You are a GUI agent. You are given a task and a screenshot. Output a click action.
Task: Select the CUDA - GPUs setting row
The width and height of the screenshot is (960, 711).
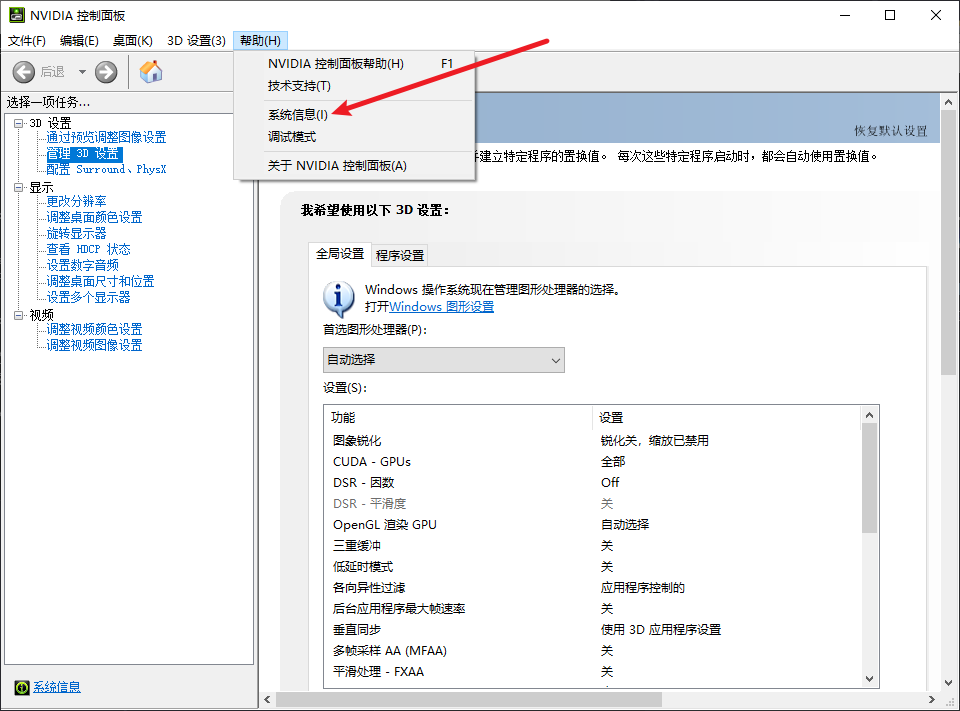pyautogui.click(x=592, y=462)
